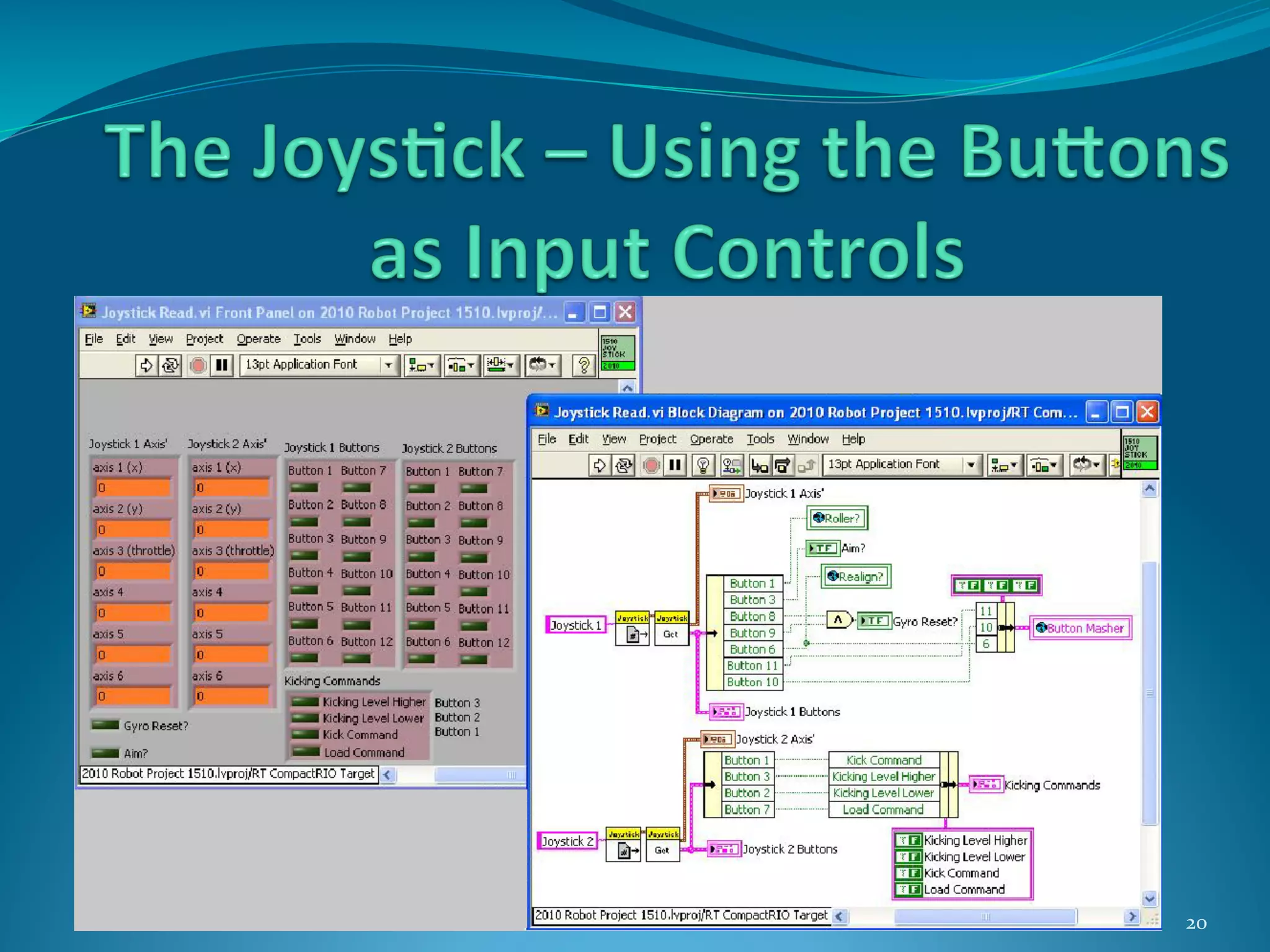Open Reorder dropdown in Block Diagram toolbar
Viewport: 1270px width, 952px height.
coord(1086,465)
